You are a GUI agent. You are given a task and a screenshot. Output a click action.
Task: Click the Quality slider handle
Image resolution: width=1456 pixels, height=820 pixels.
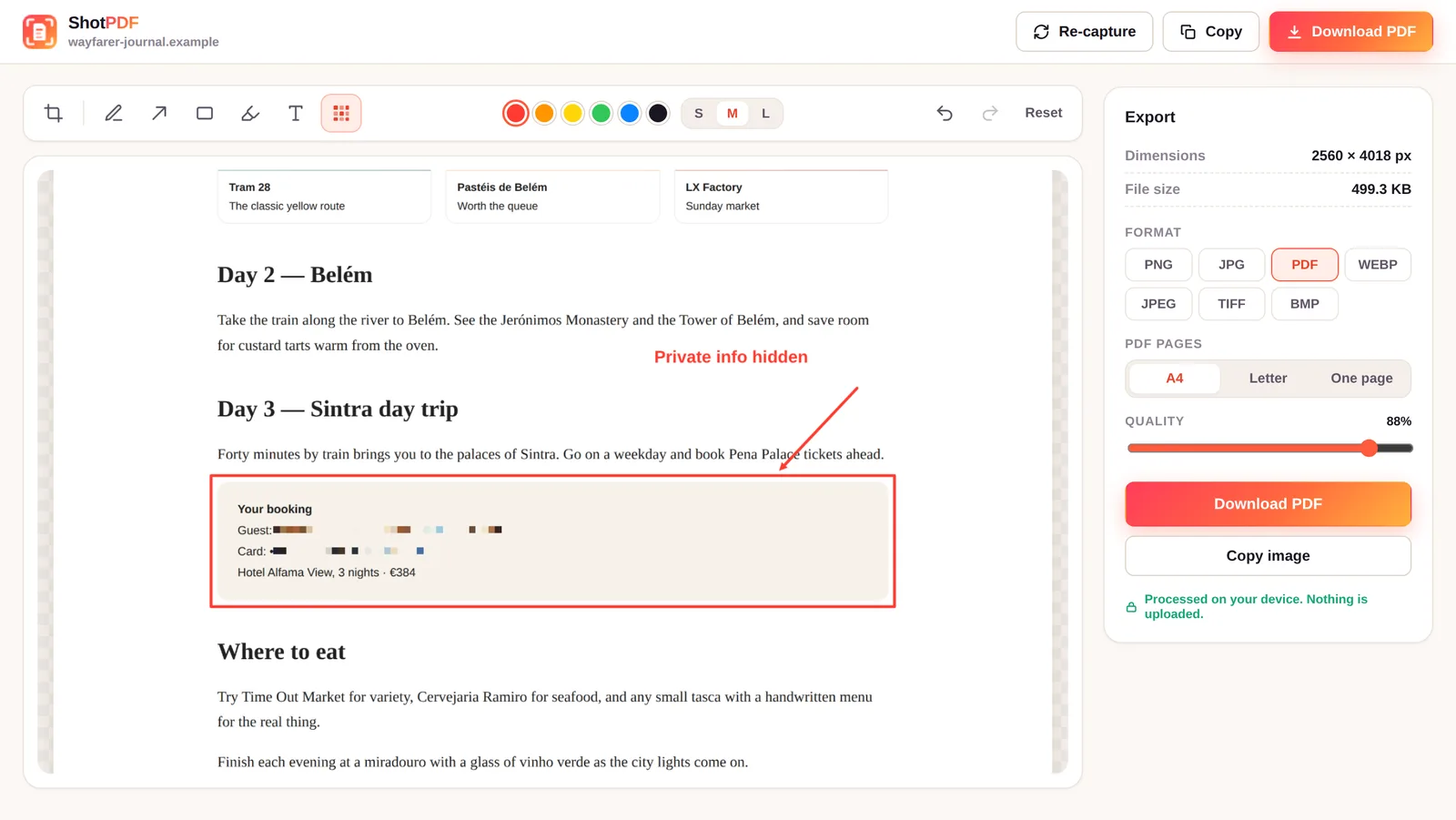1370,448
